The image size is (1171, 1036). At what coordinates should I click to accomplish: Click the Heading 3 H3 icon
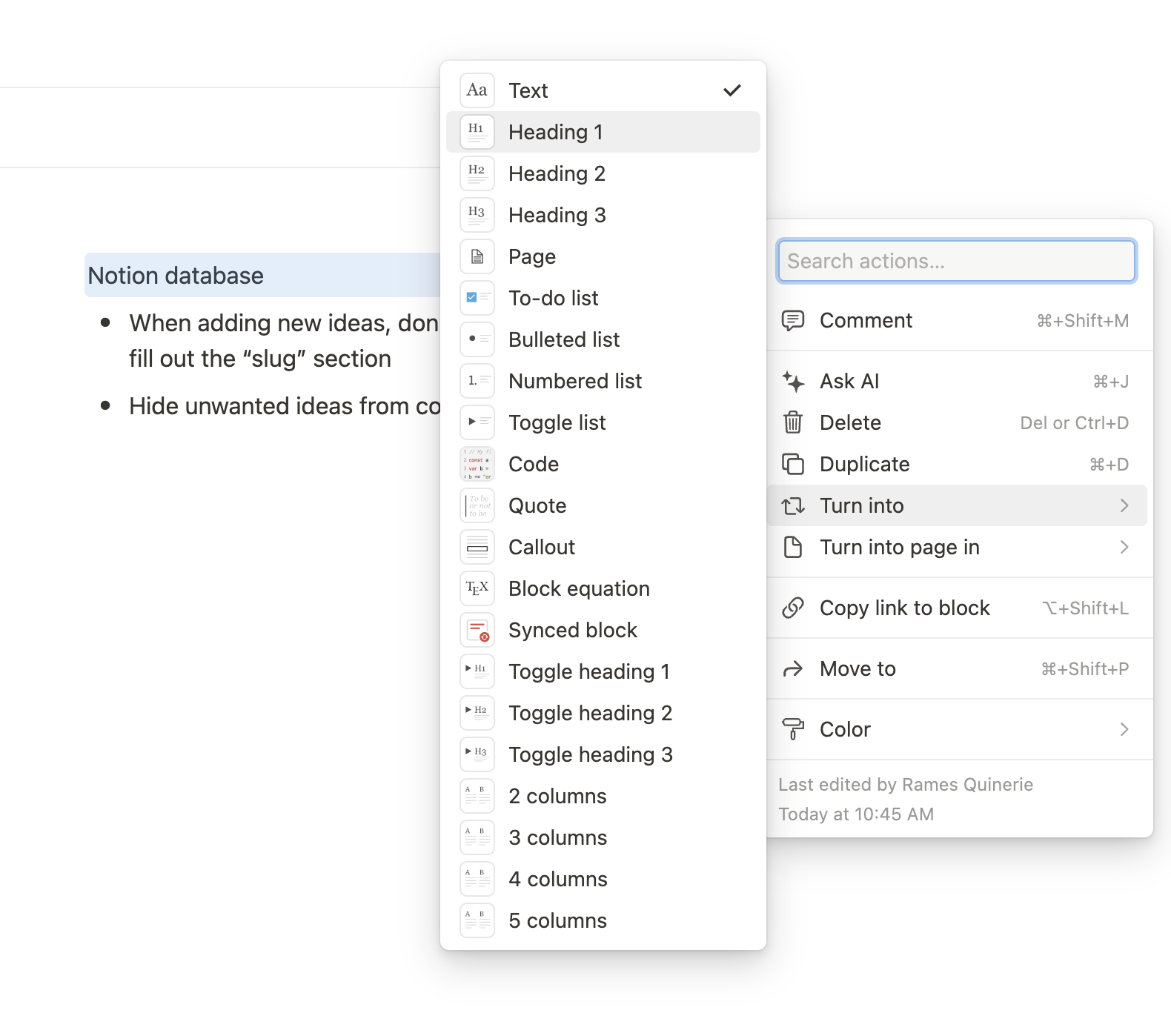tap(477, 215)
